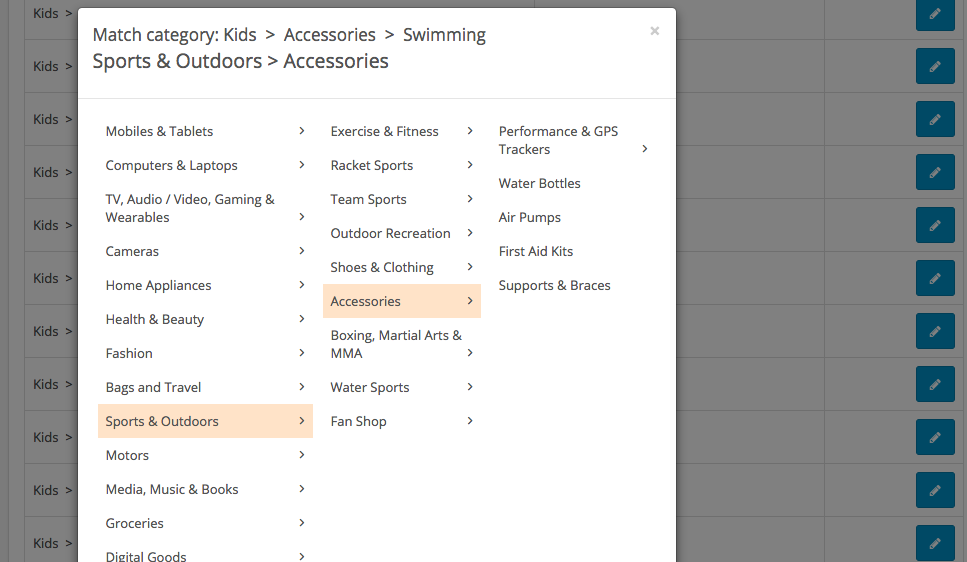The height and width of the screenshot is (562, 967).
Task: Close the Match category dialog
Action: pos(654,31)
